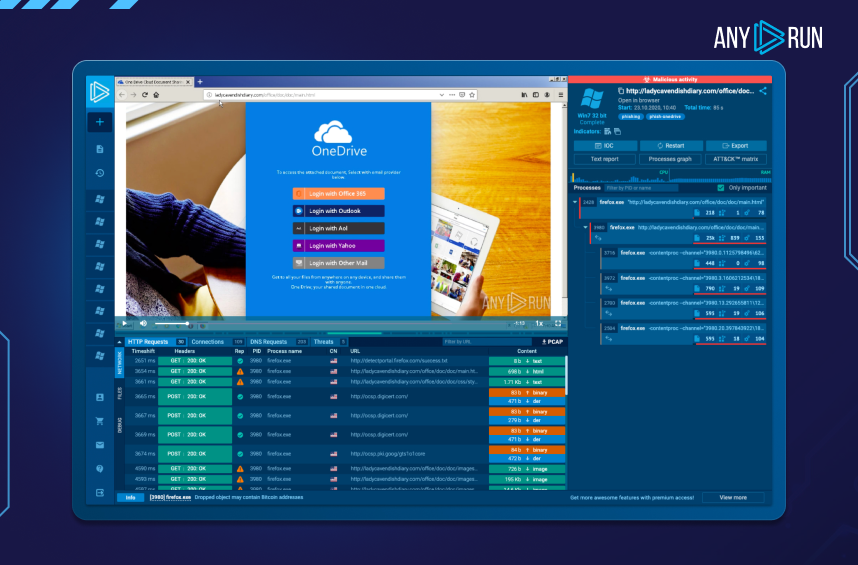858x565 pixels.
Task: Click Login with Other Mail
Action: [339, 263]
